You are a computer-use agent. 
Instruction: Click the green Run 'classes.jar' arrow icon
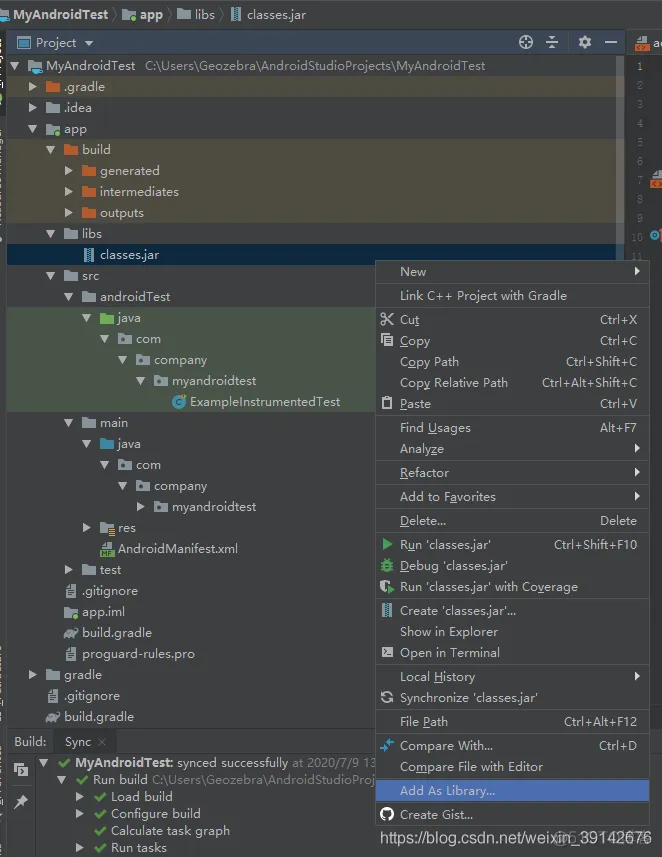pos(386,544)
